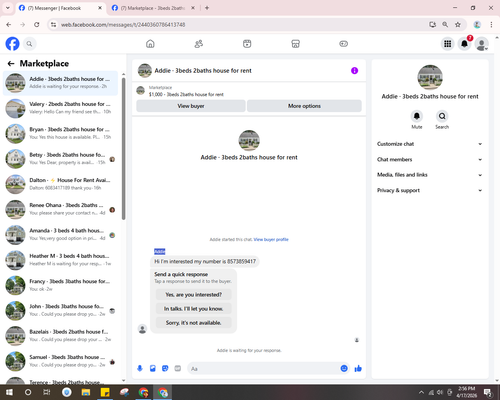The width and height of the screenshot is (500, 400).
Task: Open Dalton House For Rent conversation
Action: point(60,184)
